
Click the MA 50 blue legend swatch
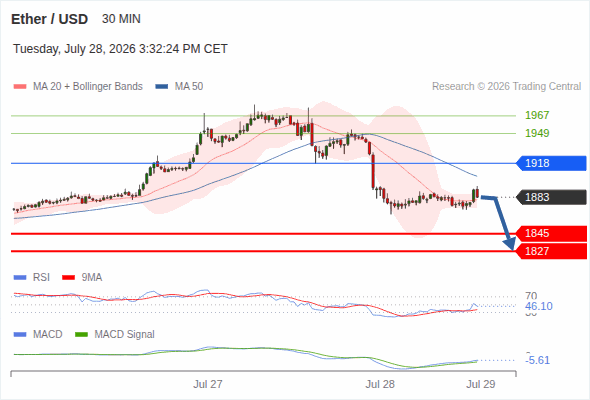tap(162, 87)
